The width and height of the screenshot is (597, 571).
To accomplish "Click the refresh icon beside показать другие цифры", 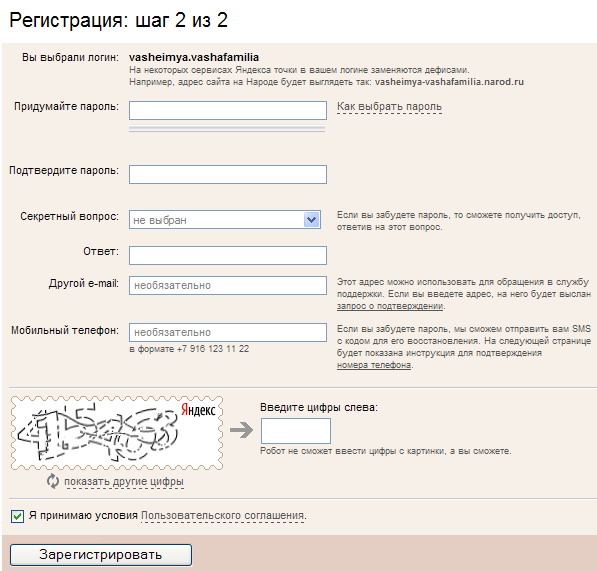I will tap(53, 481).
